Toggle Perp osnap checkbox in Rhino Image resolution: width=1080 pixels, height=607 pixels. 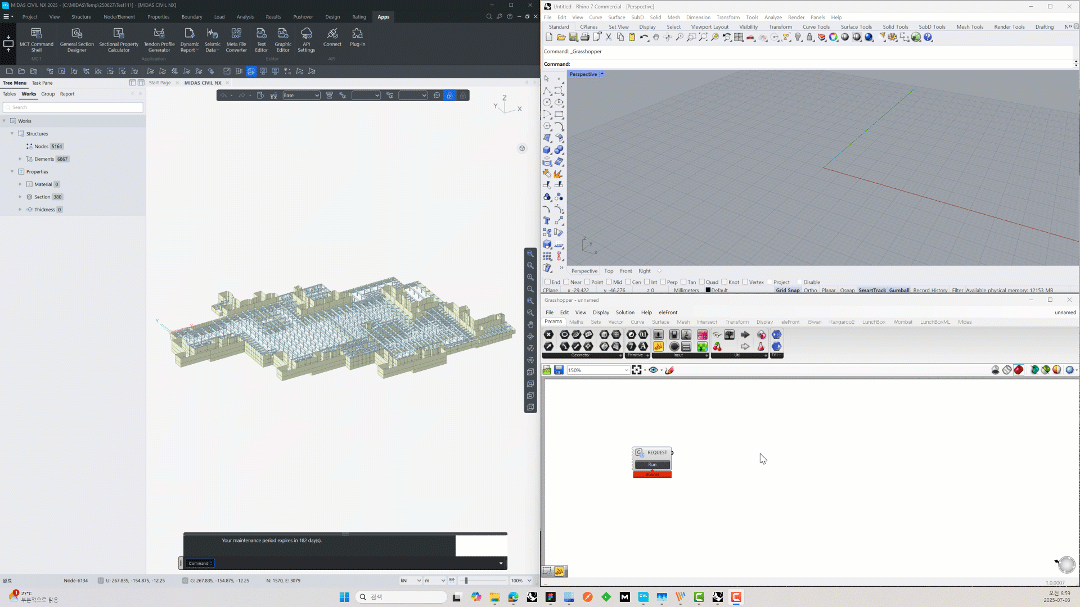[x=663, y=282]
